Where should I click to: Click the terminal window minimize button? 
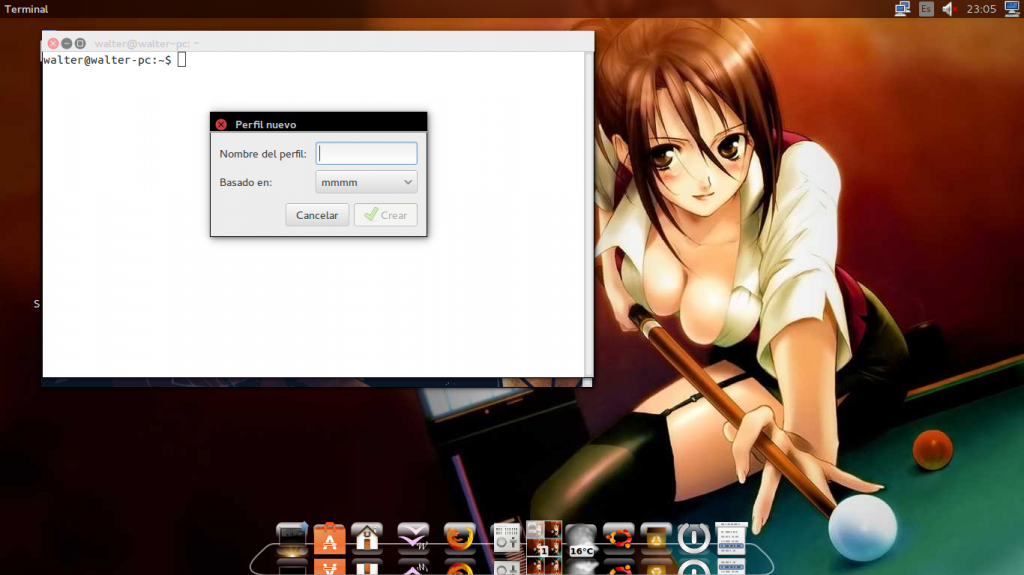point(67,43)
